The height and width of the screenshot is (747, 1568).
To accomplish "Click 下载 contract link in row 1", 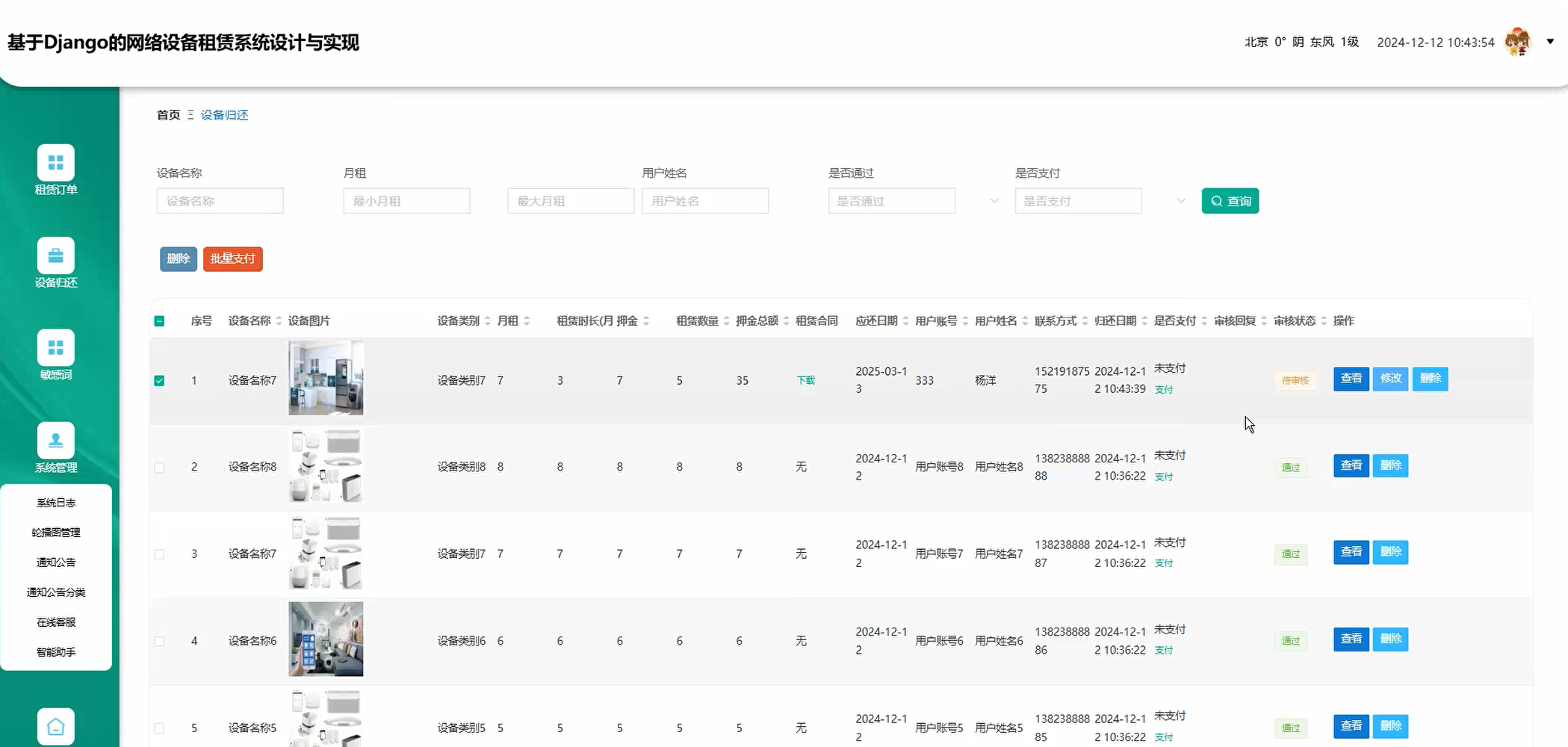I will point(806,380).
